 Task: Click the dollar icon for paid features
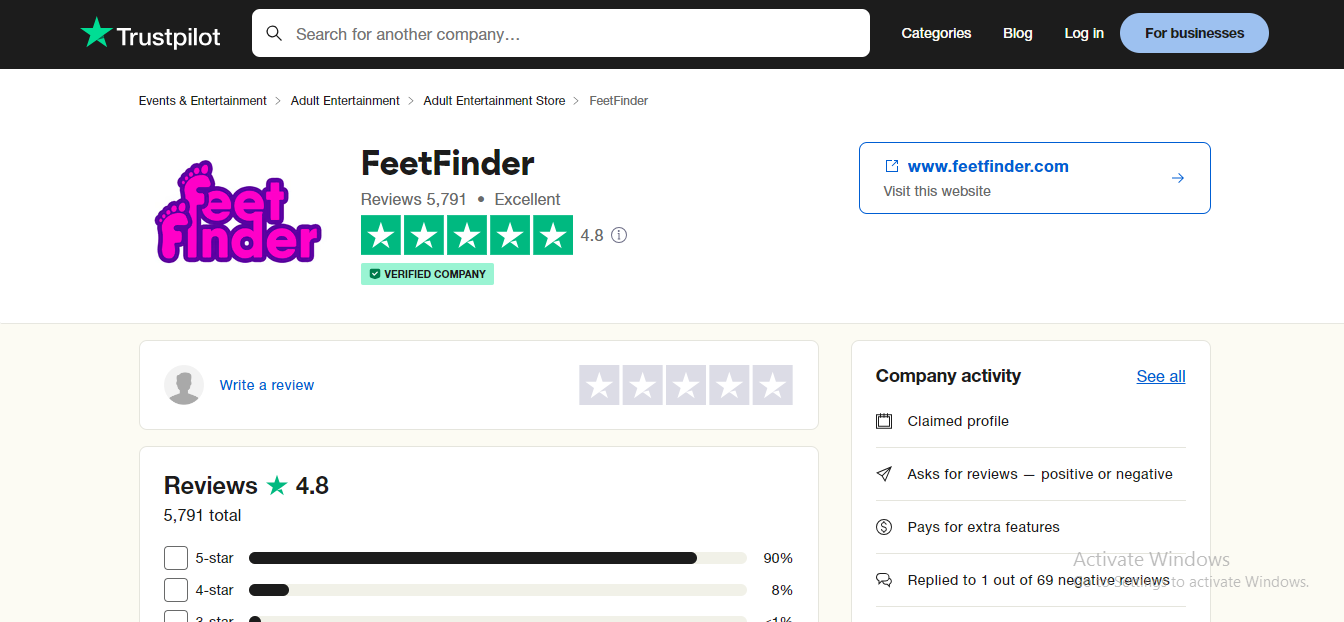point(884,527)
